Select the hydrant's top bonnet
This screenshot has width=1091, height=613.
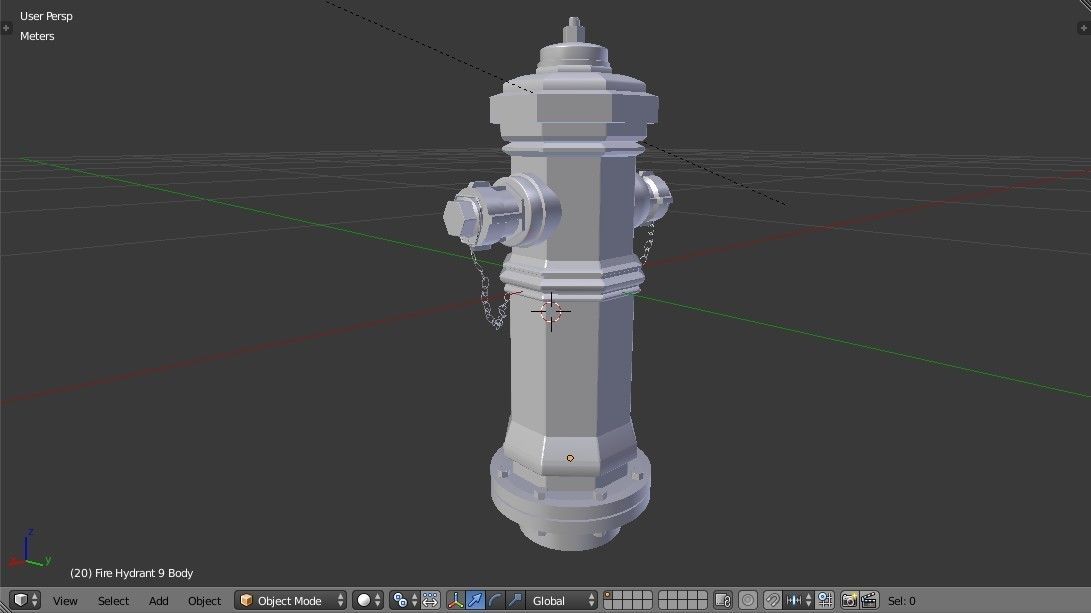click(574, 83)
